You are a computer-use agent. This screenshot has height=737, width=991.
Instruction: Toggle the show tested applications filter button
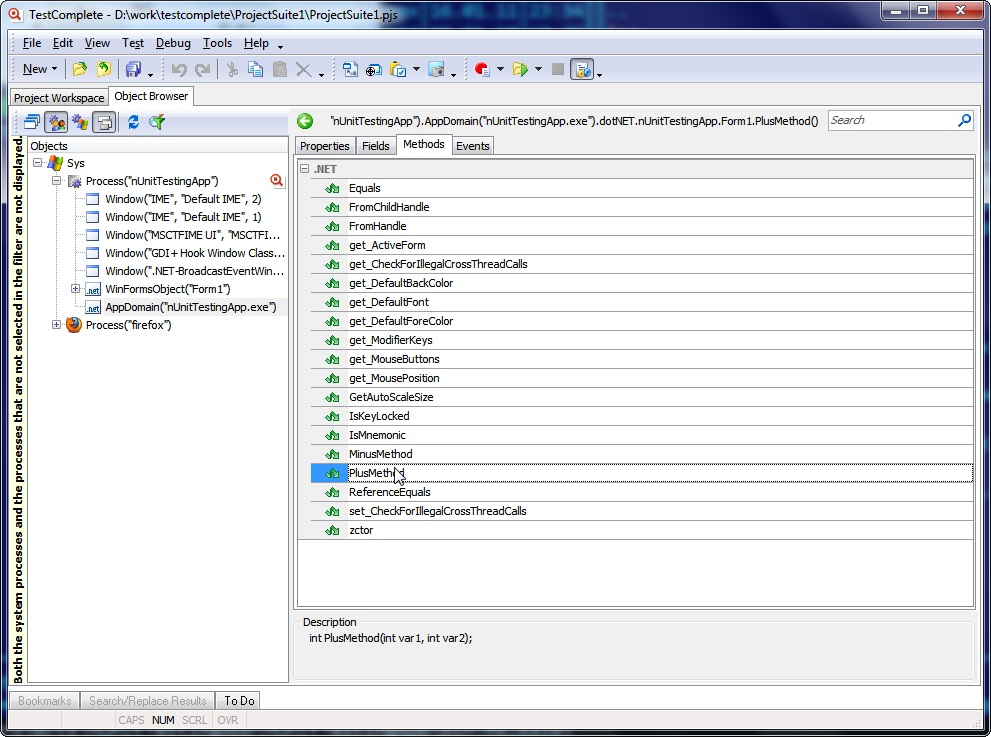56,122
